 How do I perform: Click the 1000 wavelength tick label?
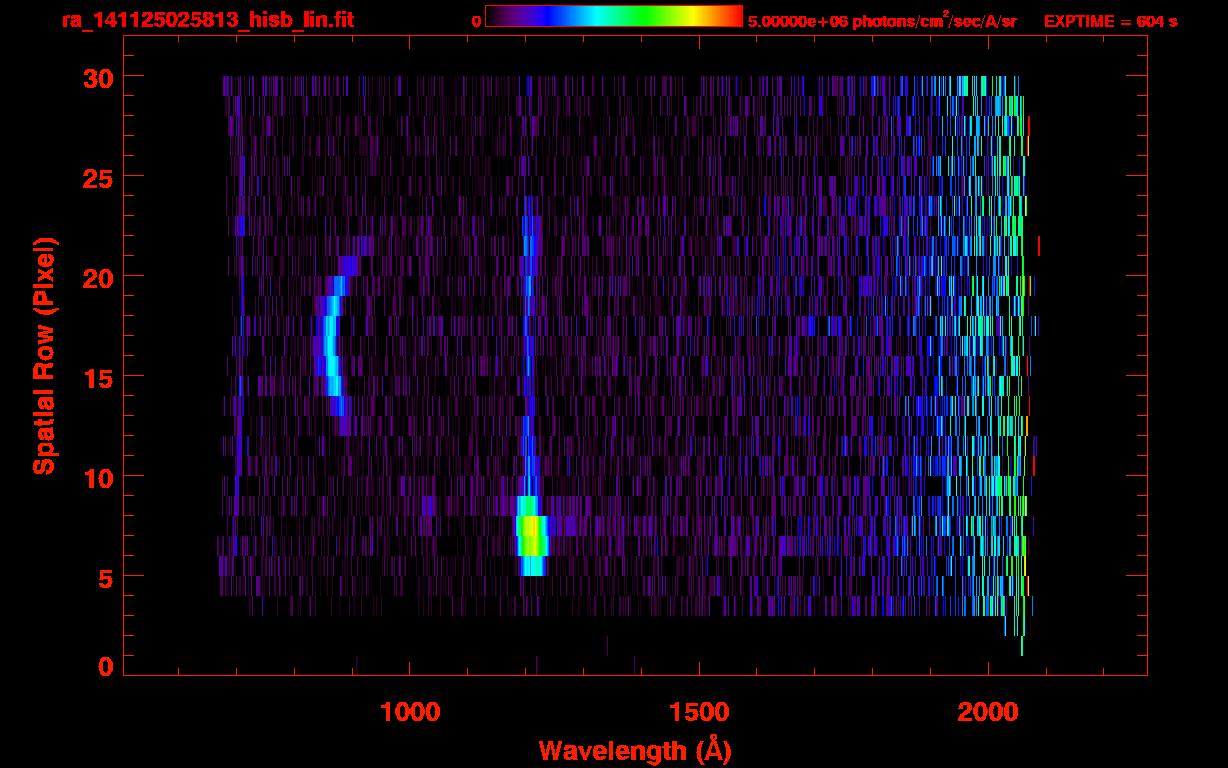pyautogui.click(x=410, y=712)
